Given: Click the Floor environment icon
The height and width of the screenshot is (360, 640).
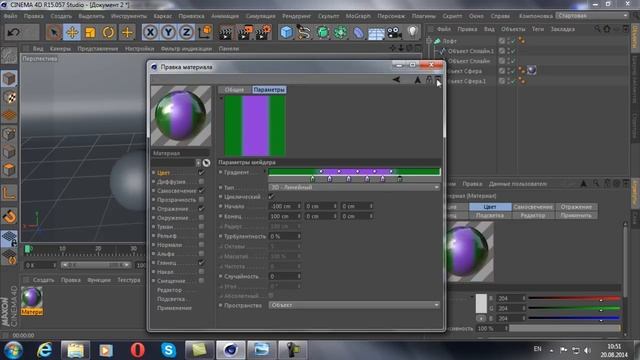Looking at the screenshot, I should (376, 33).
